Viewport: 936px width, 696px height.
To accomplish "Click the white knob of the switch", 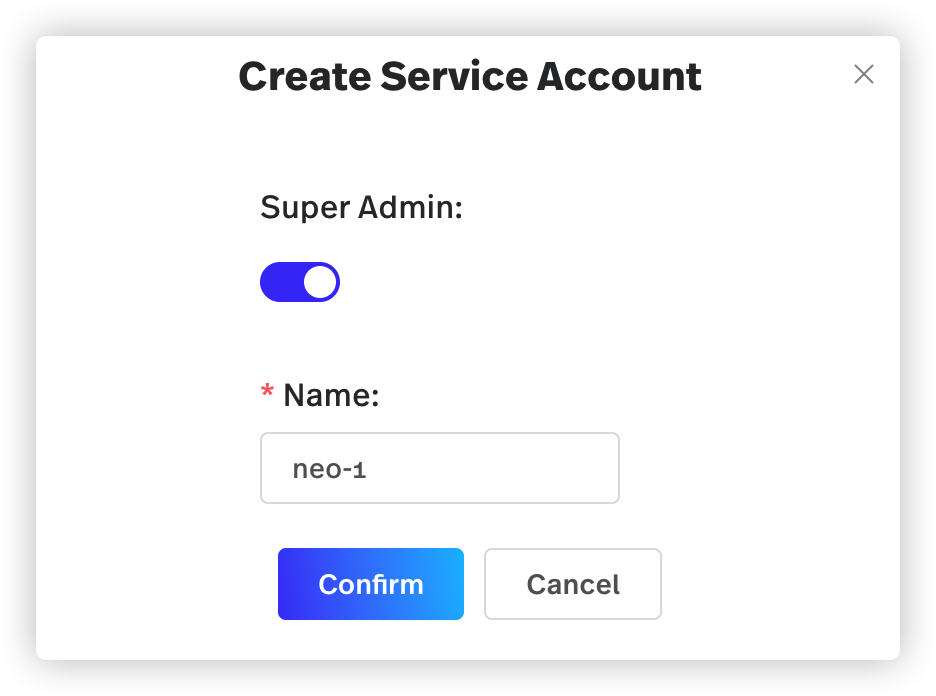I will [321, 282].
